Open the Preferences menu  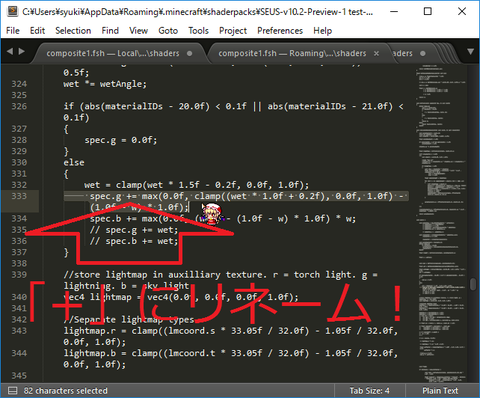(280, 31)
